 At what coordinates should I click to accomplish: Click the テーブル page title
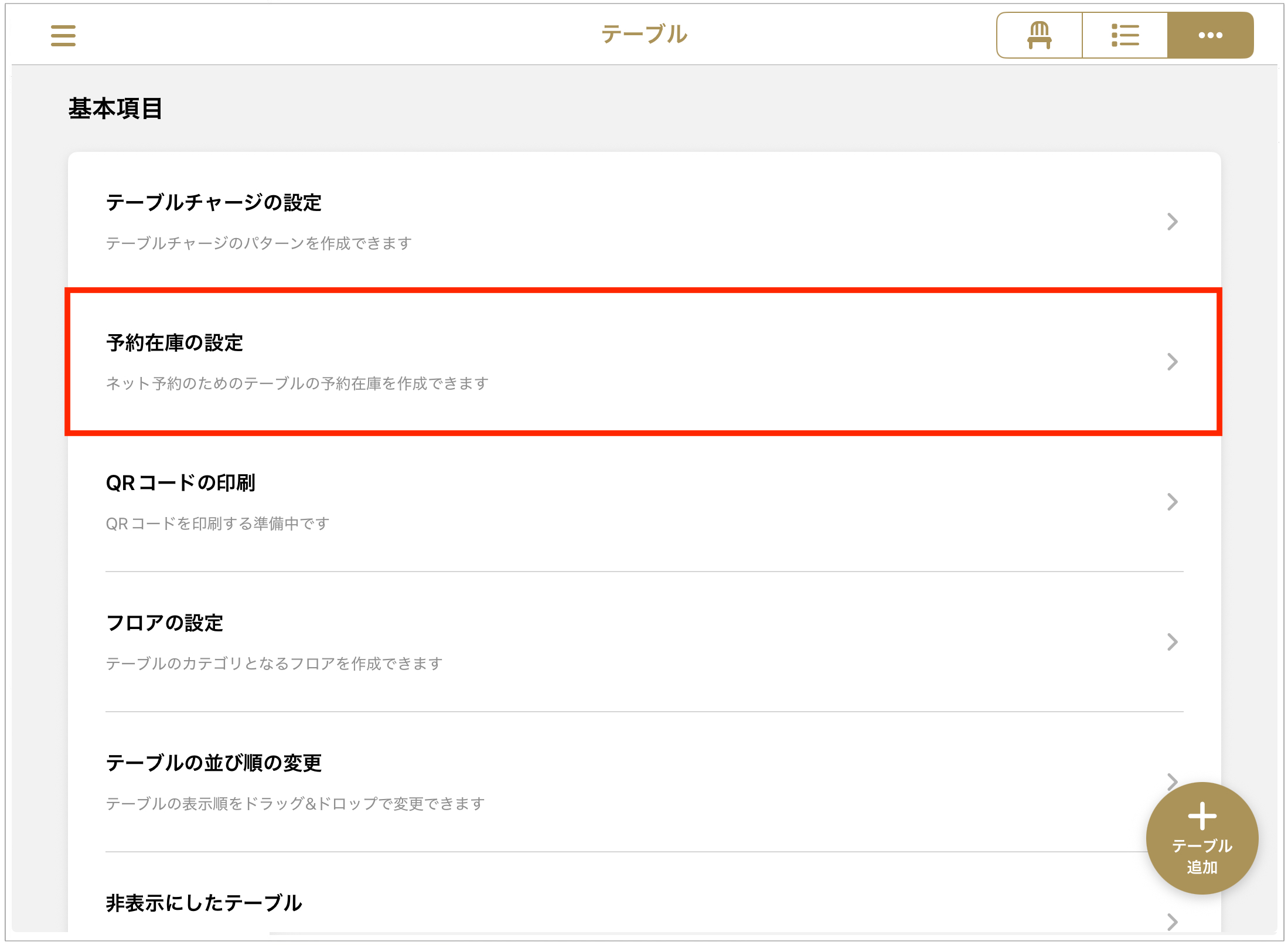[x=644, y=35]
